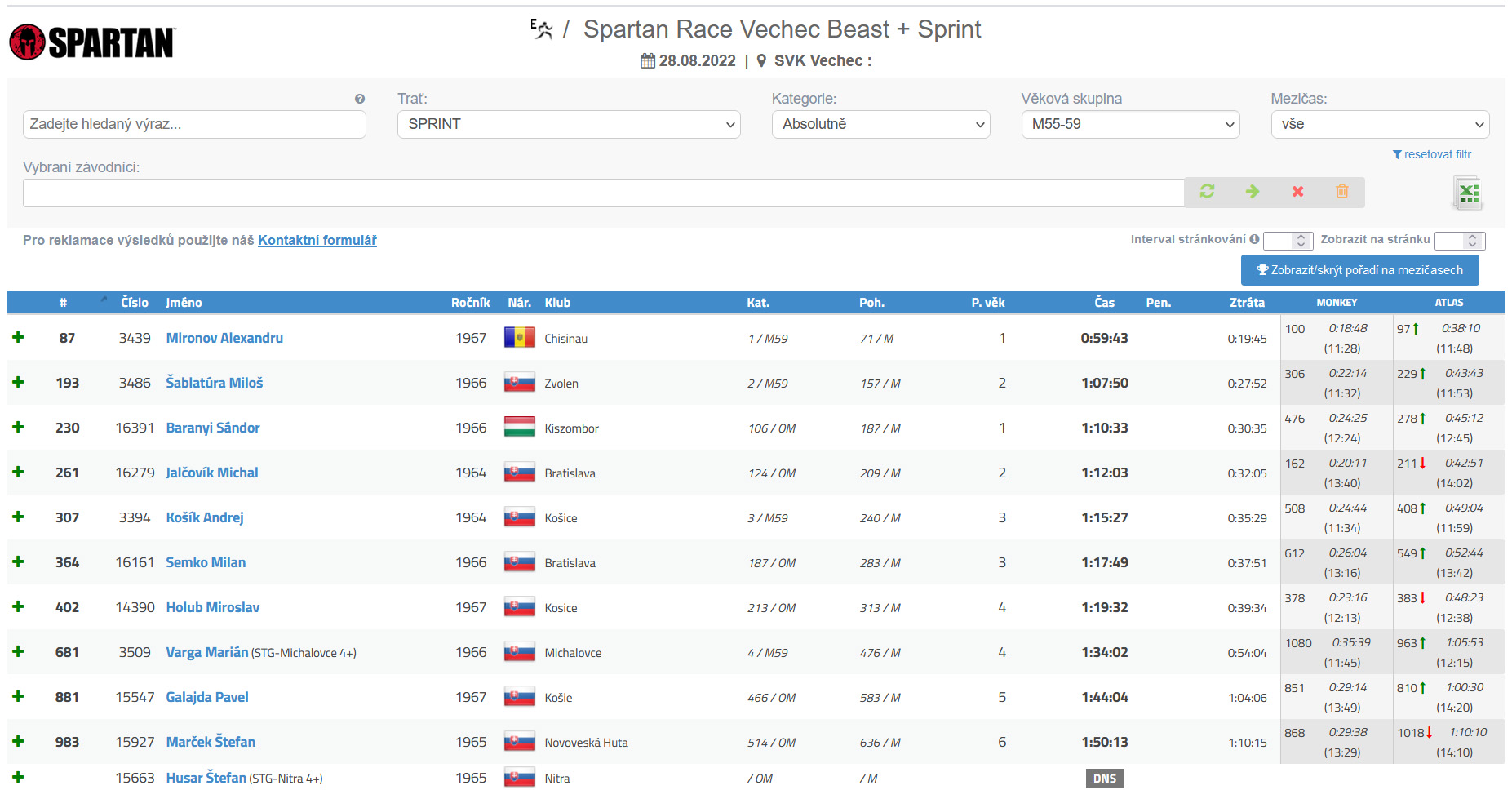Open the Trať dropdown showing SPRINT
The height and width of the screenshot is (790, 1512).
pos(569,124)
